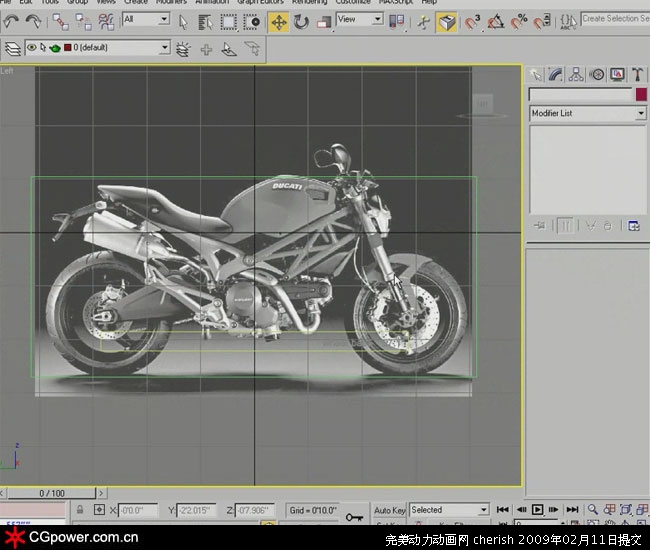Image resolution: width=650 pixels, height=550 pixels.
Task: Click Go to Start playback button
Action: point(502,509)
